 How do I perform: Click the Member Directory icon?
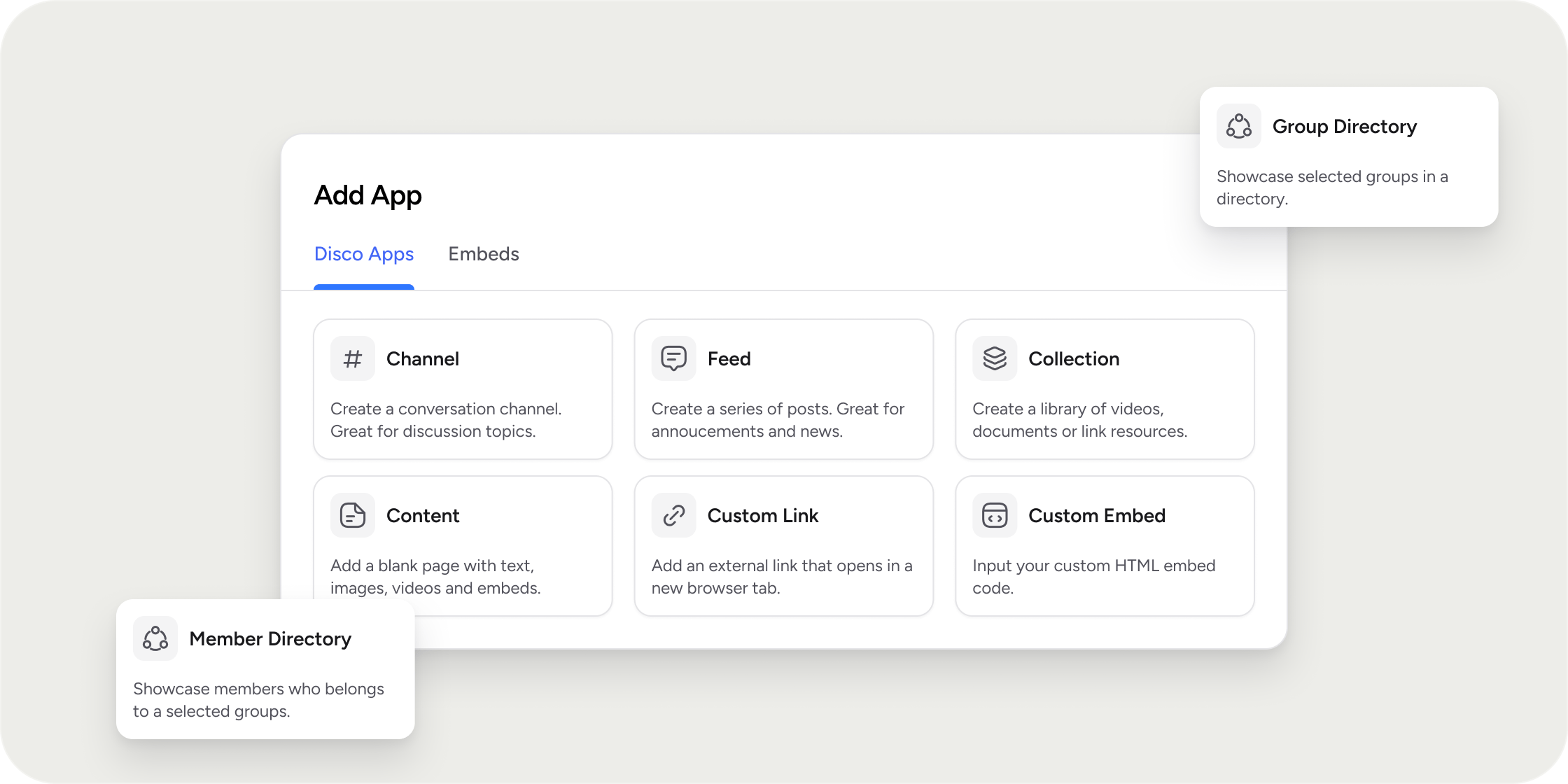tap(155, 638)
